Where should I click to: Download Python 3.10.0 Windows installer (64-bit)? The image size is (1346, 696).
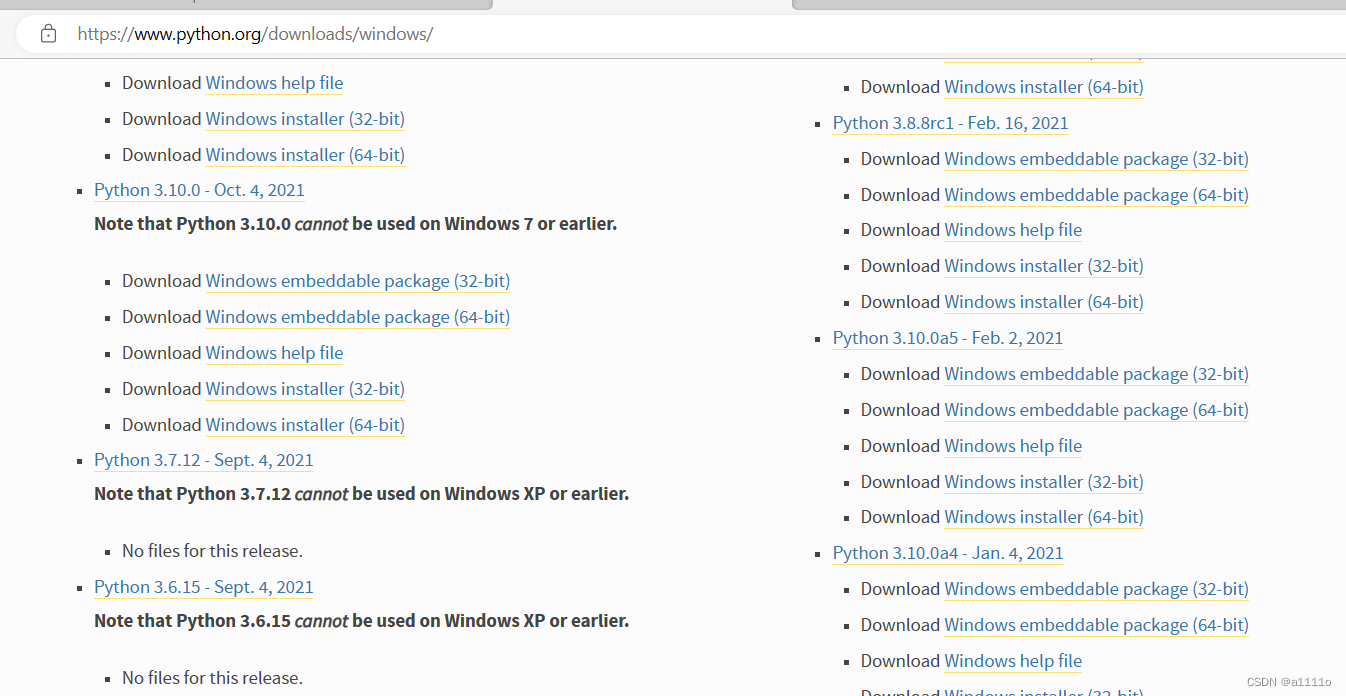click(305, 425)
